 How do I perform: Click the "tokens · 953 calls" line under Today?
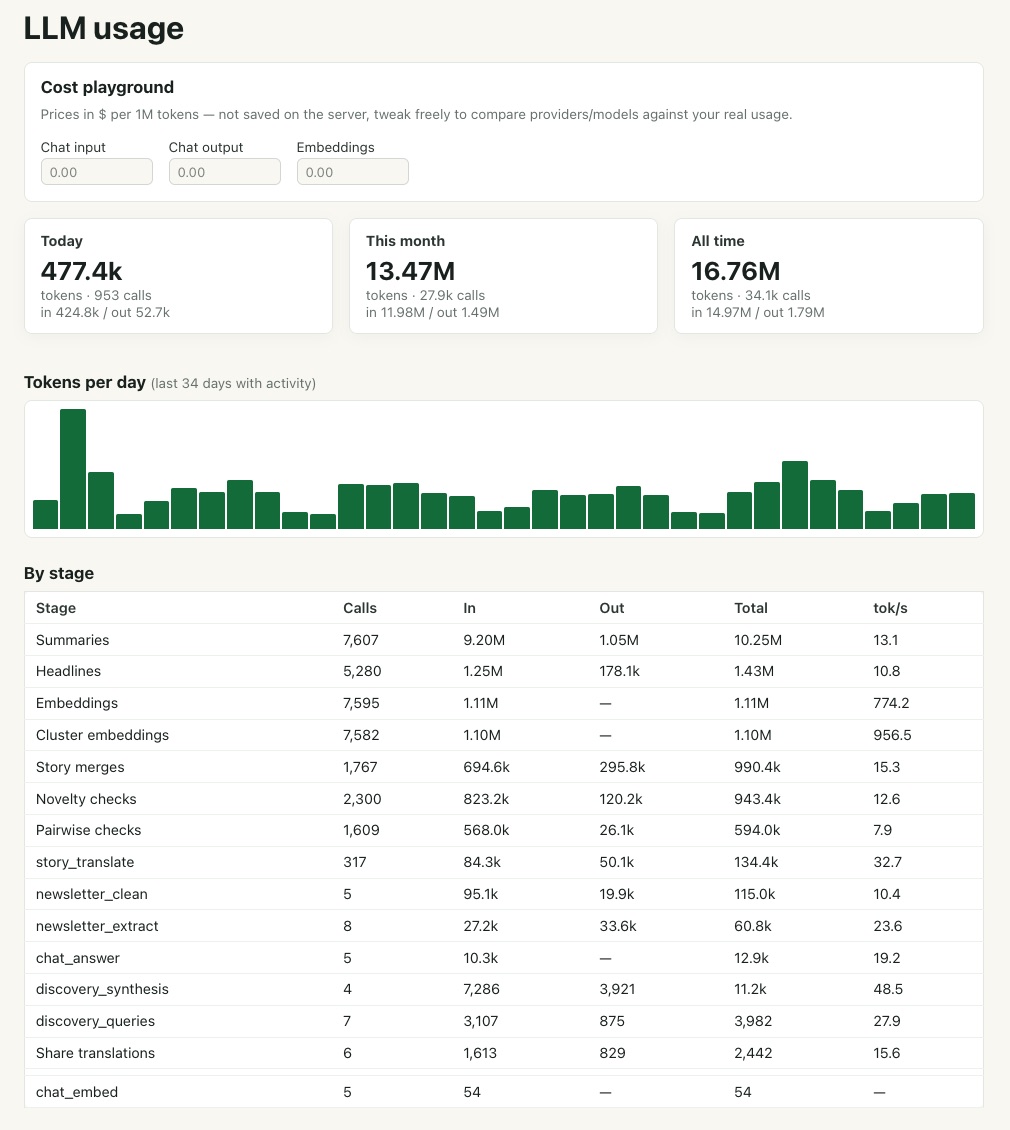click(96, 295)
